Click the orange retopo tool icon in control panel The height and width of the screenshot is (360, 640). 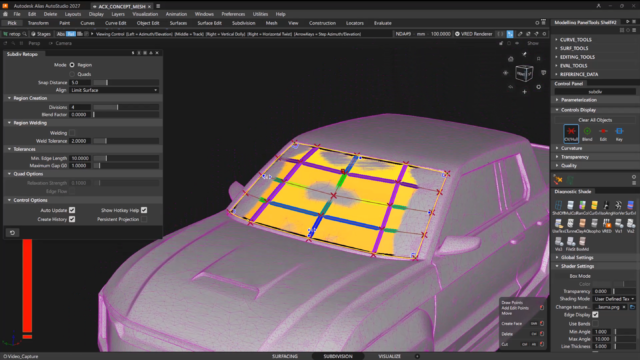pos(558,180)
